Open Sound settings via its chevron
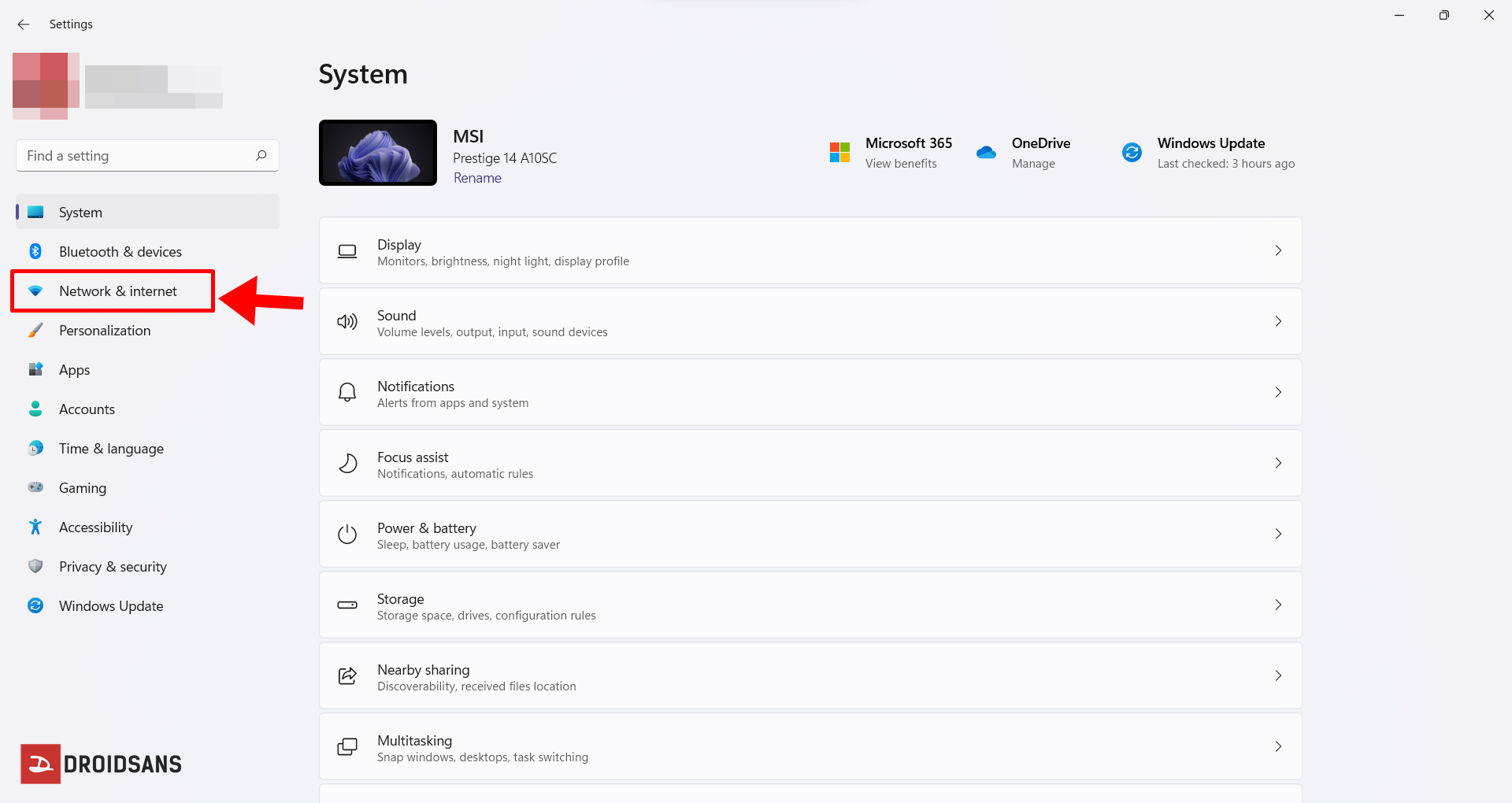Viewport: 1512px width, 803px height. tap(1277, 321)
